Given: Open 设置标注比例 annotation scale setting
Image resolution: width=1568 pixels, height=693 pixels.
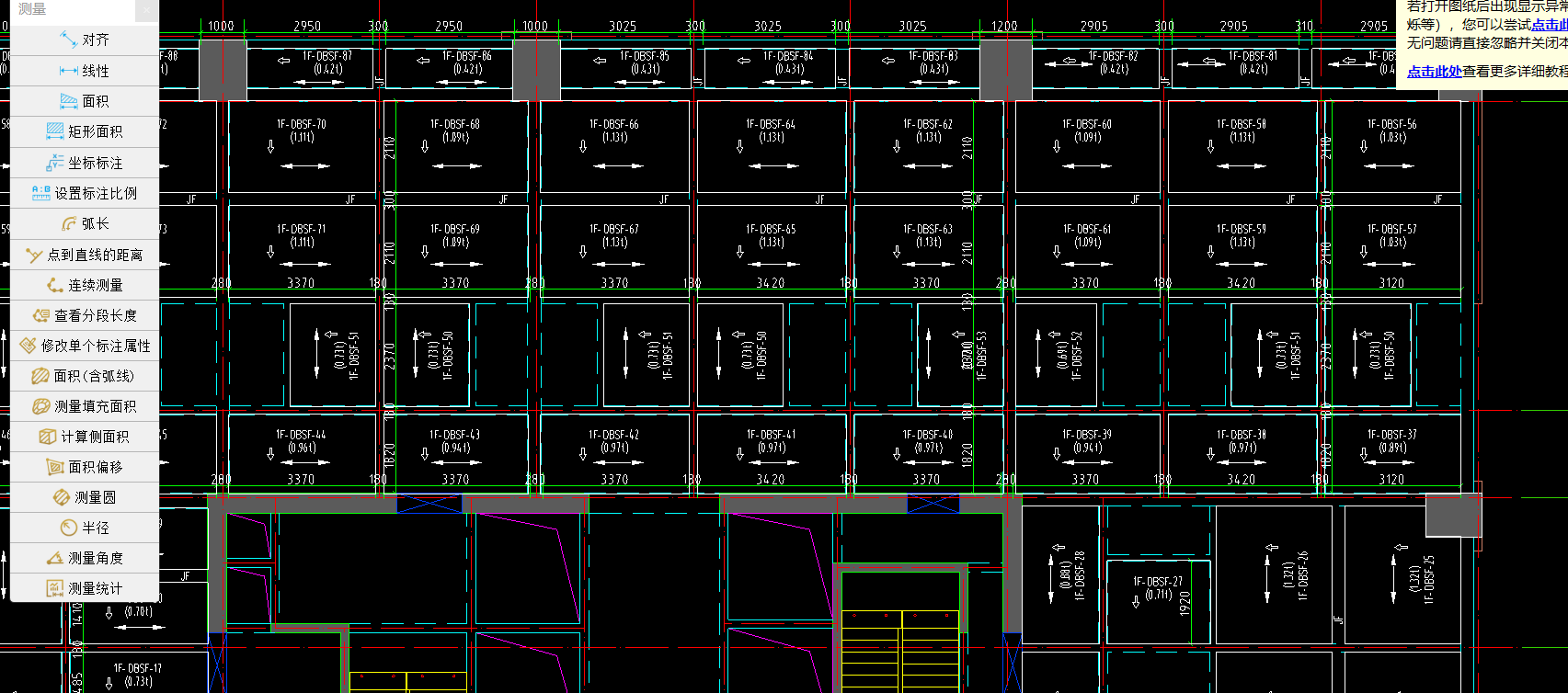Looking at the screenshot, I should 85,193.
